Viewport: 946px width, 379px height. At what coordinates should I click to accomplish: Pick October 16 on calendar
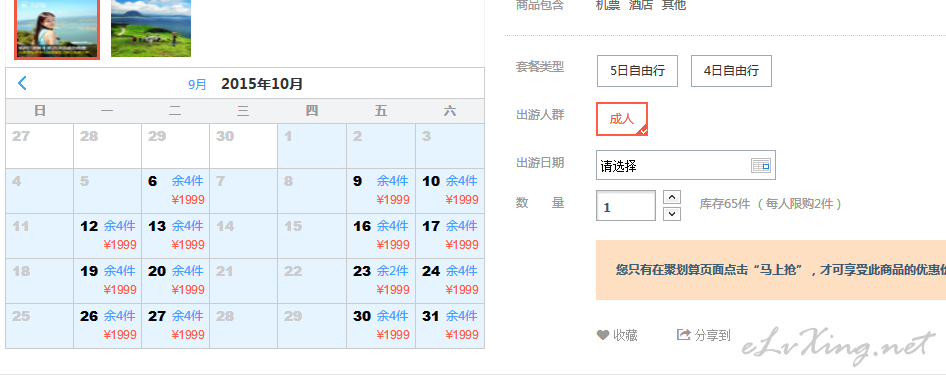(x=381, y=236)
